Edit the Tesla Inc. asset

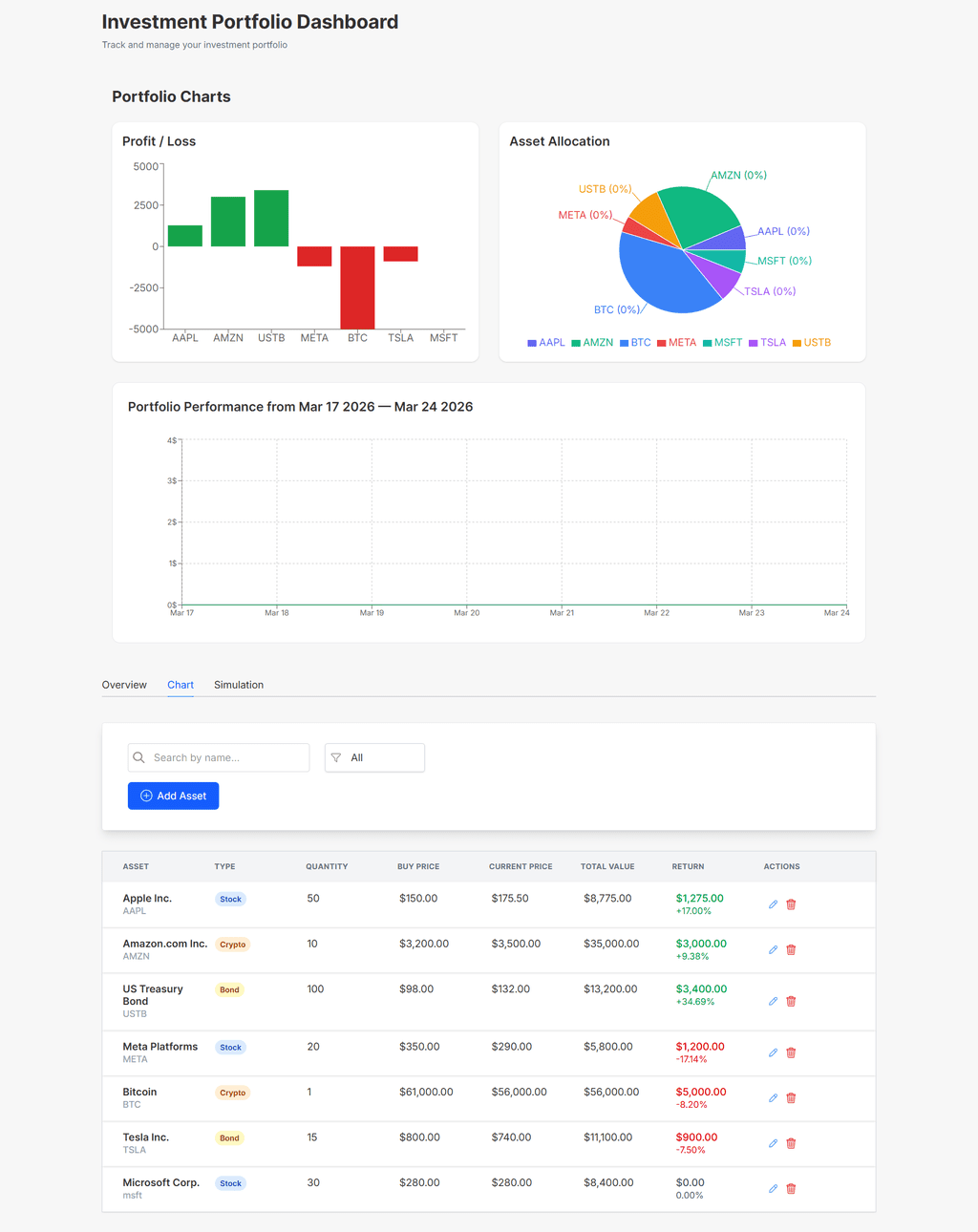tap(773, 1143)
